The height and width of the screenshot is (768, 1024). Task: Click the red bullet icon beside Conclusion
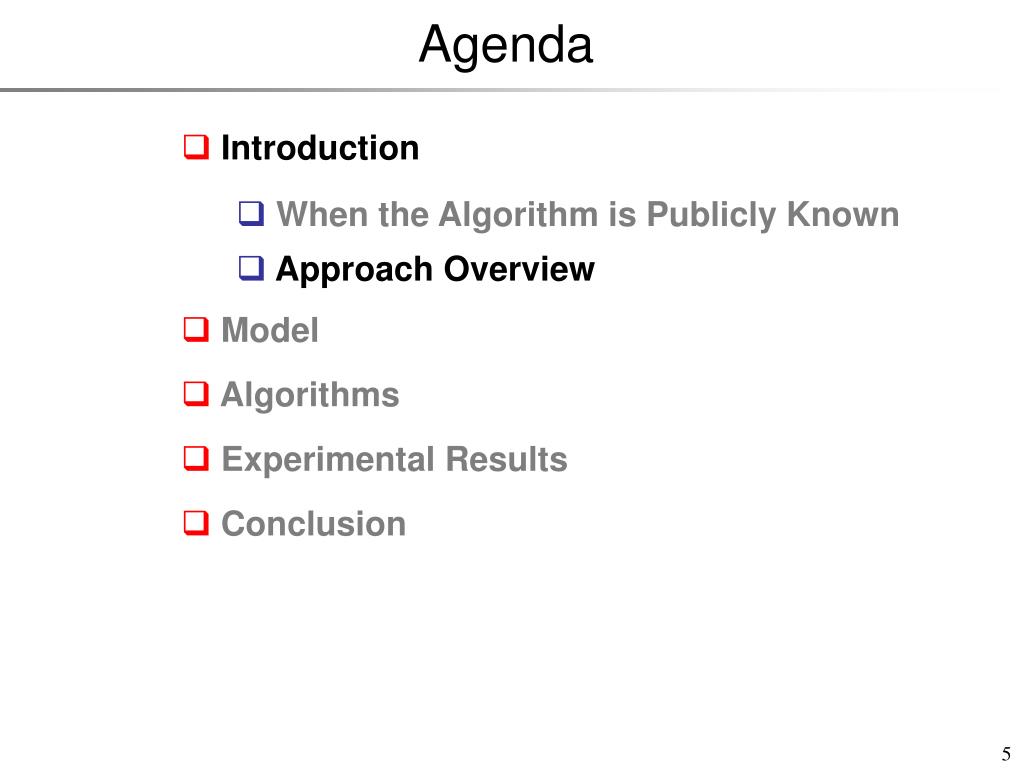197,523
